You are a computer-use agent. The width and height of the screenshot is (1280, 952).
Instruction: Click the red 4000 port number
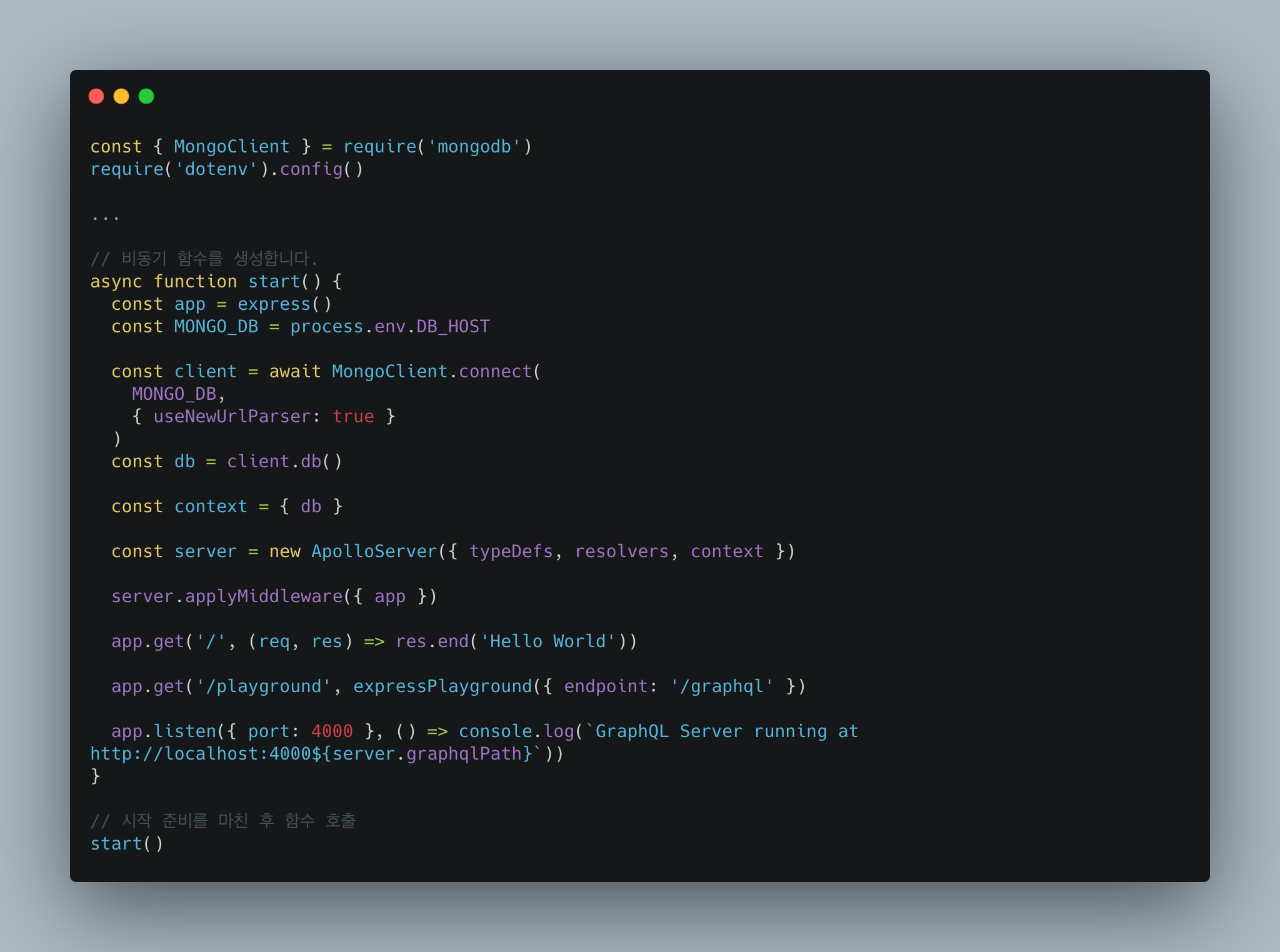pyautogui.click(x=332, y=731)
